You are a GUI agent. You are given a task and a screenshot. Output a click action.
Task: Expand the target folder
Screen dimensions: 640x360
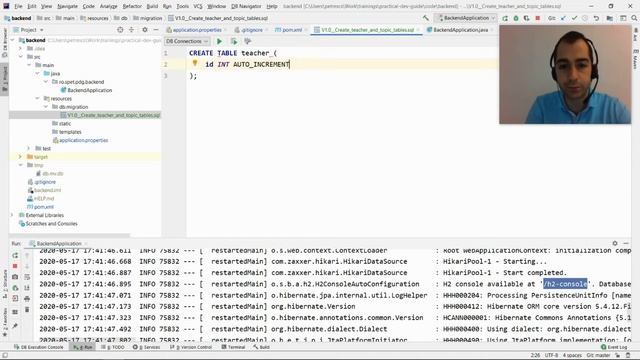(x=20, y=157)
